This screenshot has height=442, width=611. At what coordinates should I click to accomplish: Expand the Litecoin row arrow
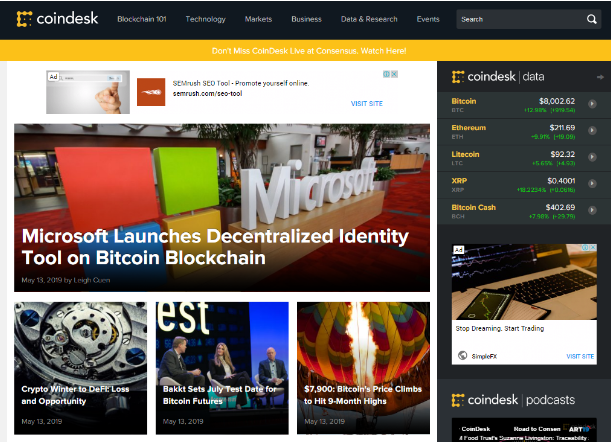(x=592, y=157)
